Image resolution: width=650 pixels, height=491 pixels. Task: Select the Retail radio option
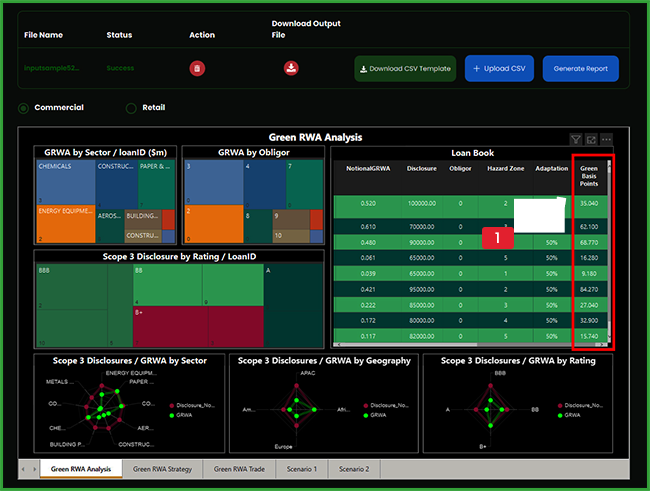[131, 108]
